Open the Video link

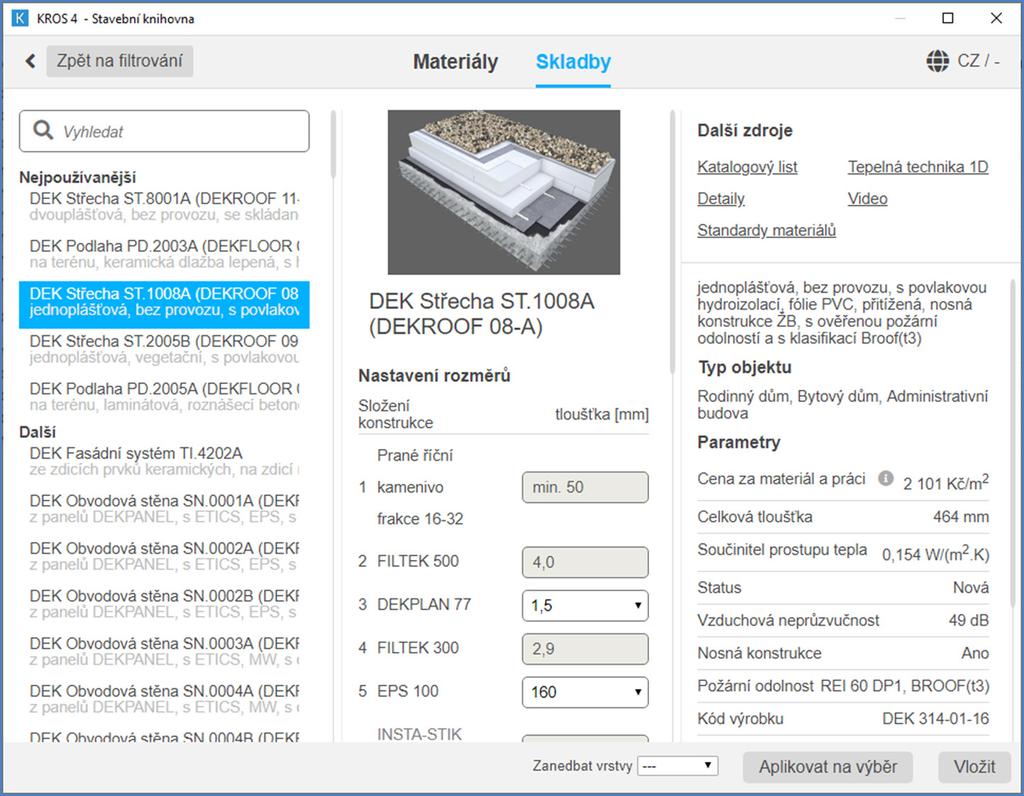[x=867, y=199]
